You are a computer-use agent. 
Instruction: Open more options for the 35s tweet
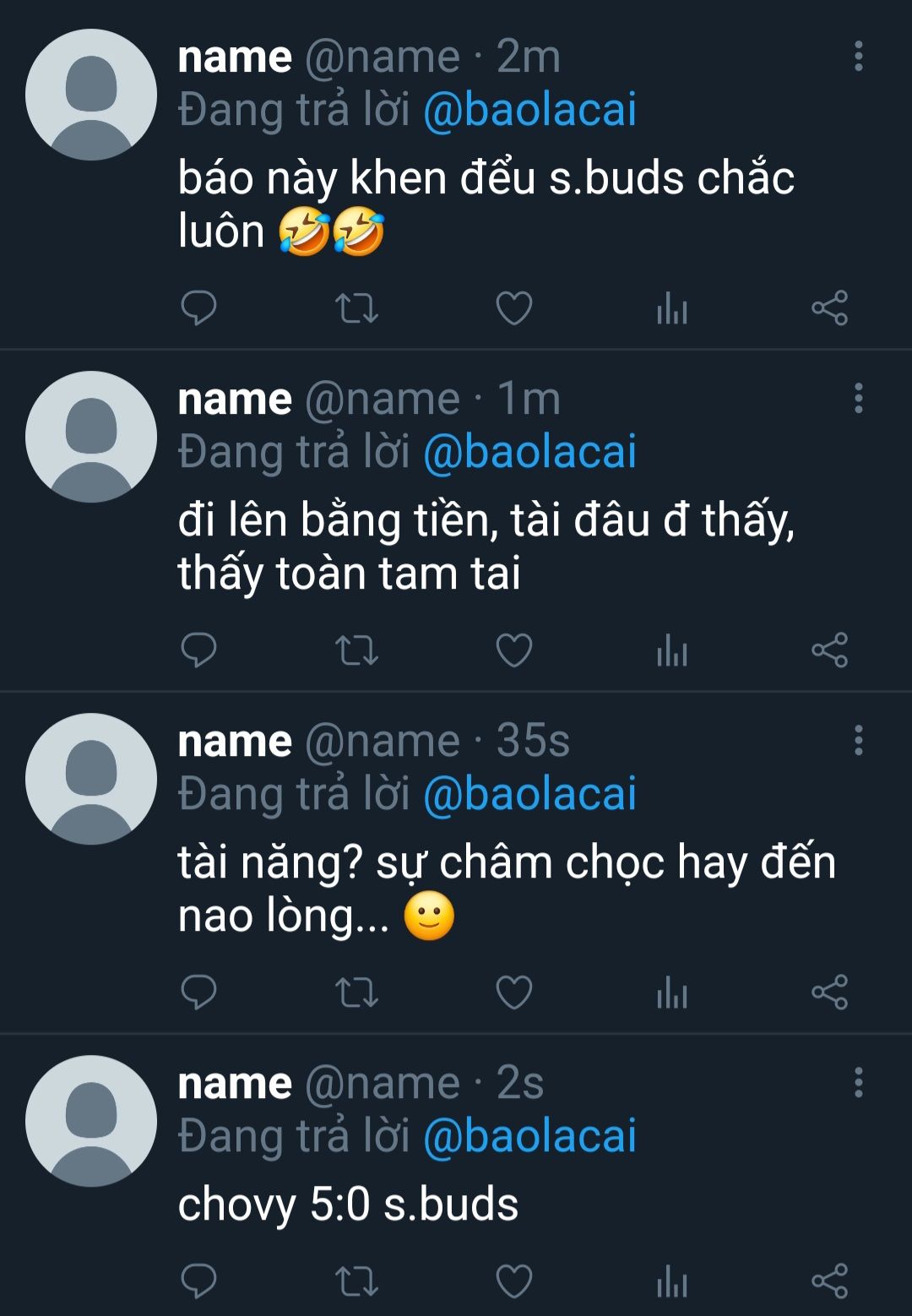[x=858, y=740]
